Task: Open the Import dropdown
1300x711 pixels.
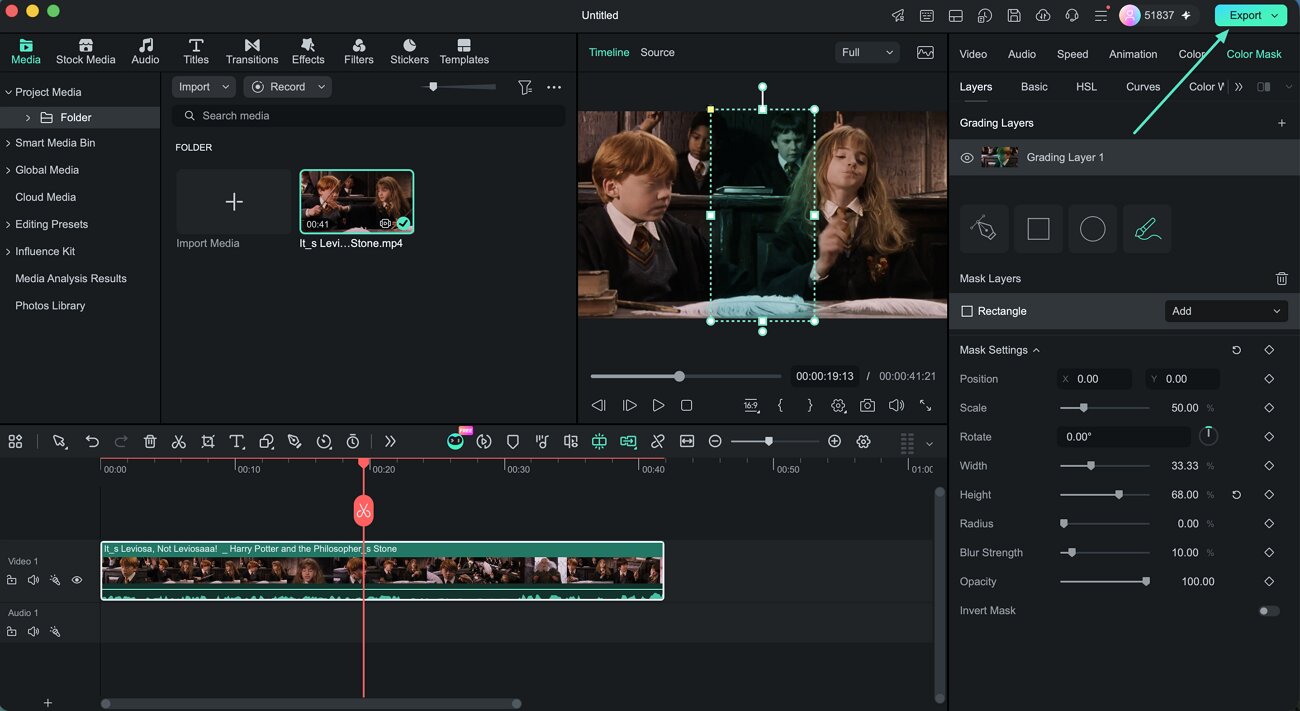Action: pos(204,87)
